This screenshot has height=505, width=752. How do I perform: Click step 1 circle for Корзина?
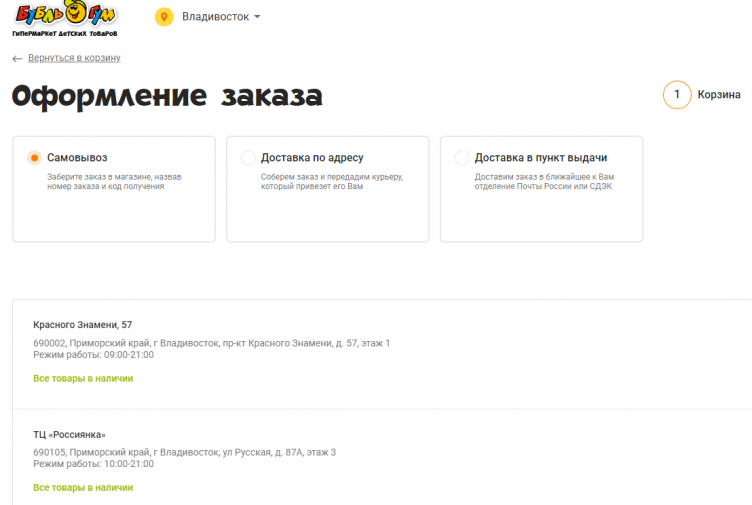(677, 94)
